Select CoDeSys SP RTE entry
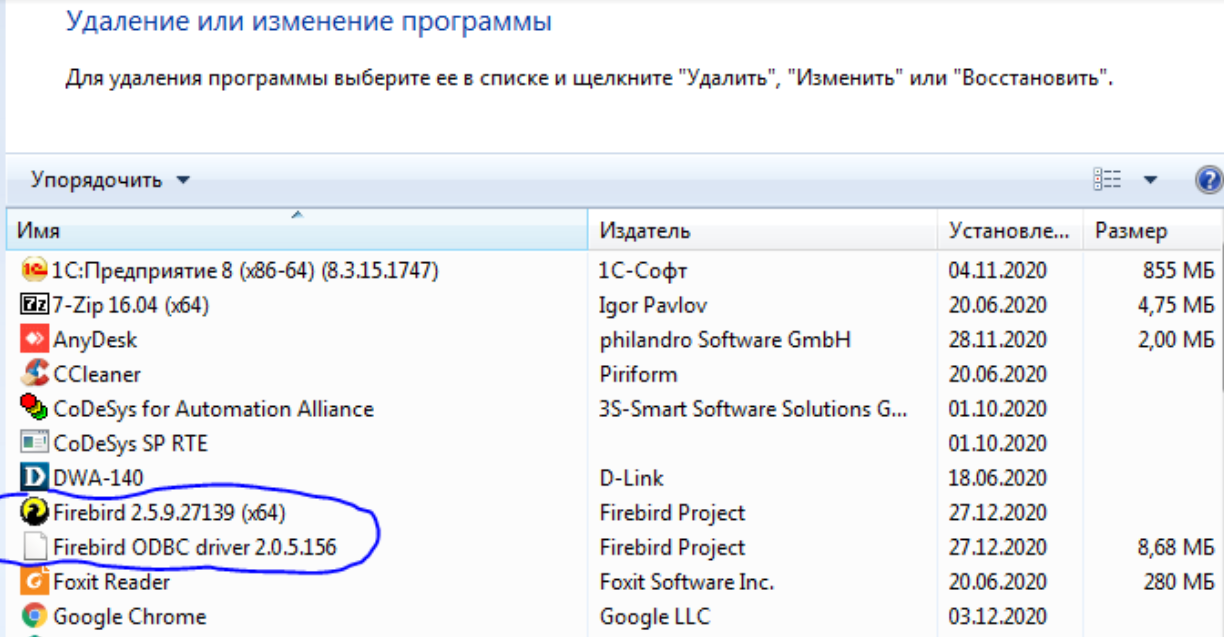The height and width of the screenshot is (637, 1224). click(x=130, y=443)
